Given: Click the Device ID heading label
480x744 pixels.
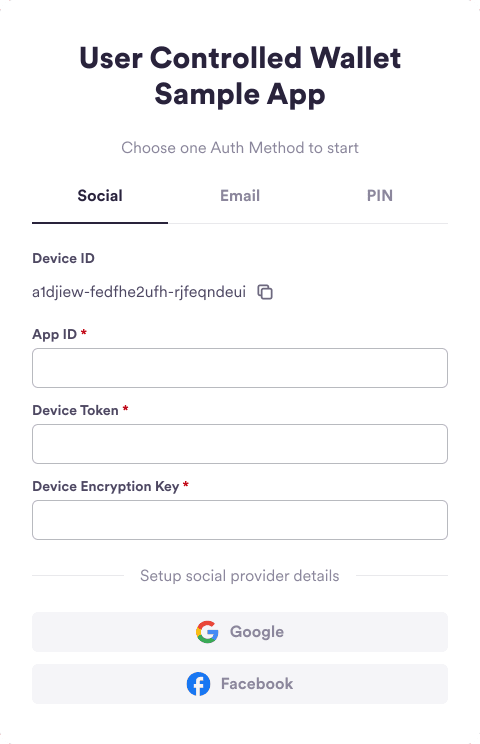Looking at the screenshot, I should pyautogui.click(x=64, y=258).
